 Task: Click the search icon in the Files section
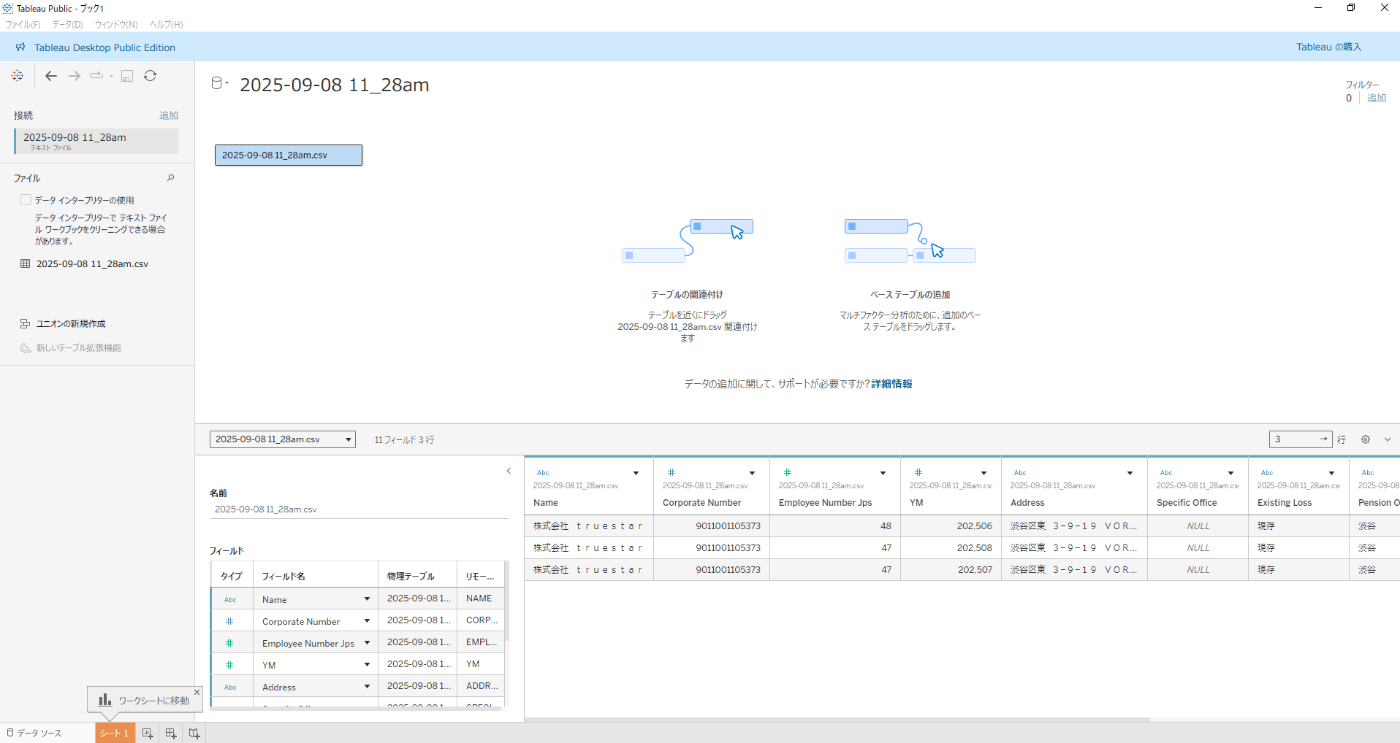point(170,178)
